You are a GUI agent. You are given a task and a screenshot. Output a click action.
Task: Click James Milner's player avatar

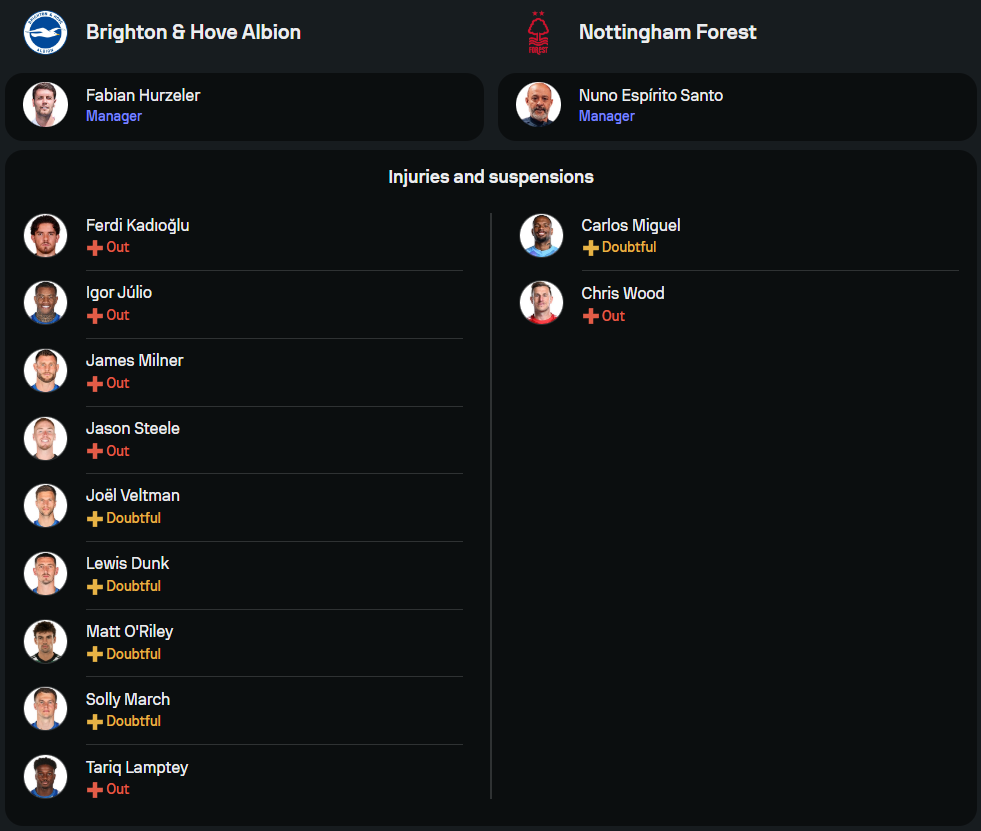pyautogui.click(x=45, y=370)
